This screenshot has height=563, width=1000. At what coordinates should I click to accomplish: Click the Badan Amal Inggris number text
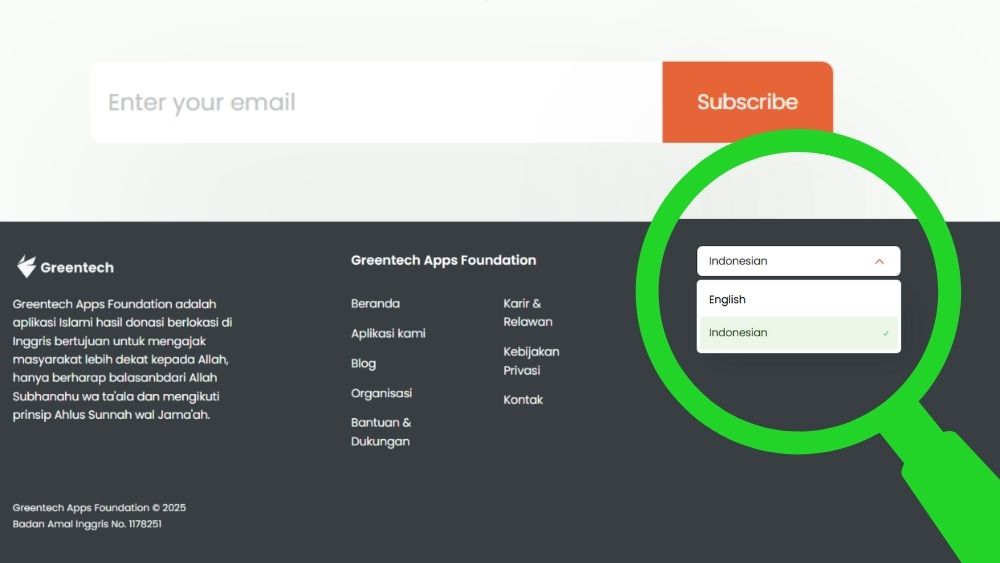click(87, 524)
